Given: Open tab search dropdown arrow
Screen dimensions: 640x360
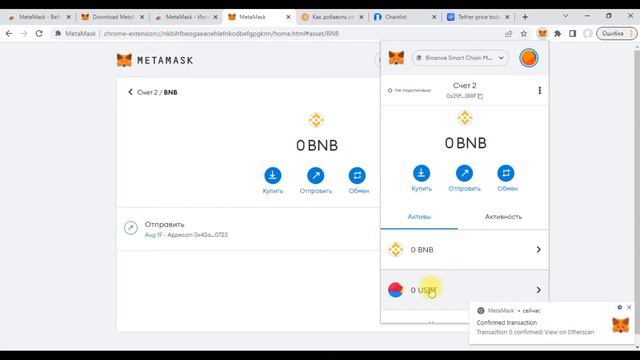Looking at the screenshot, I should point(565,16).
